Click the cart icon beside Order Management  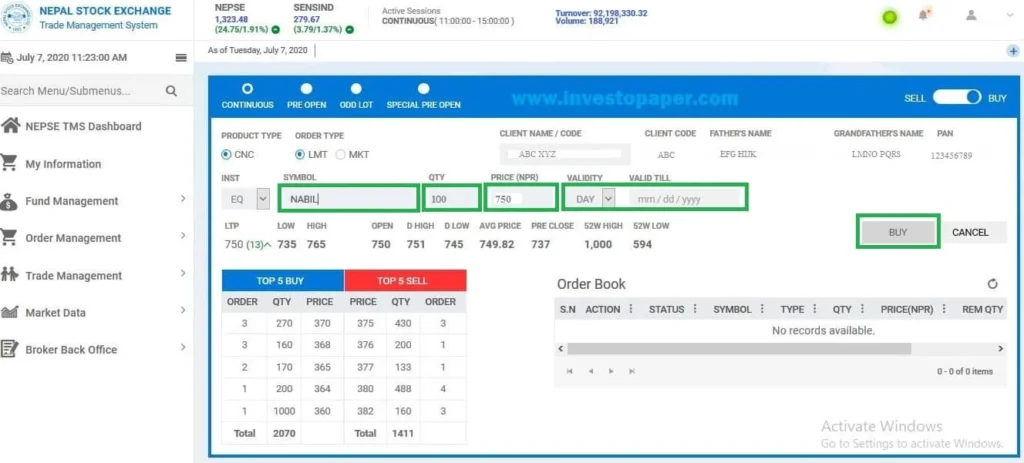tap(8, 237)
